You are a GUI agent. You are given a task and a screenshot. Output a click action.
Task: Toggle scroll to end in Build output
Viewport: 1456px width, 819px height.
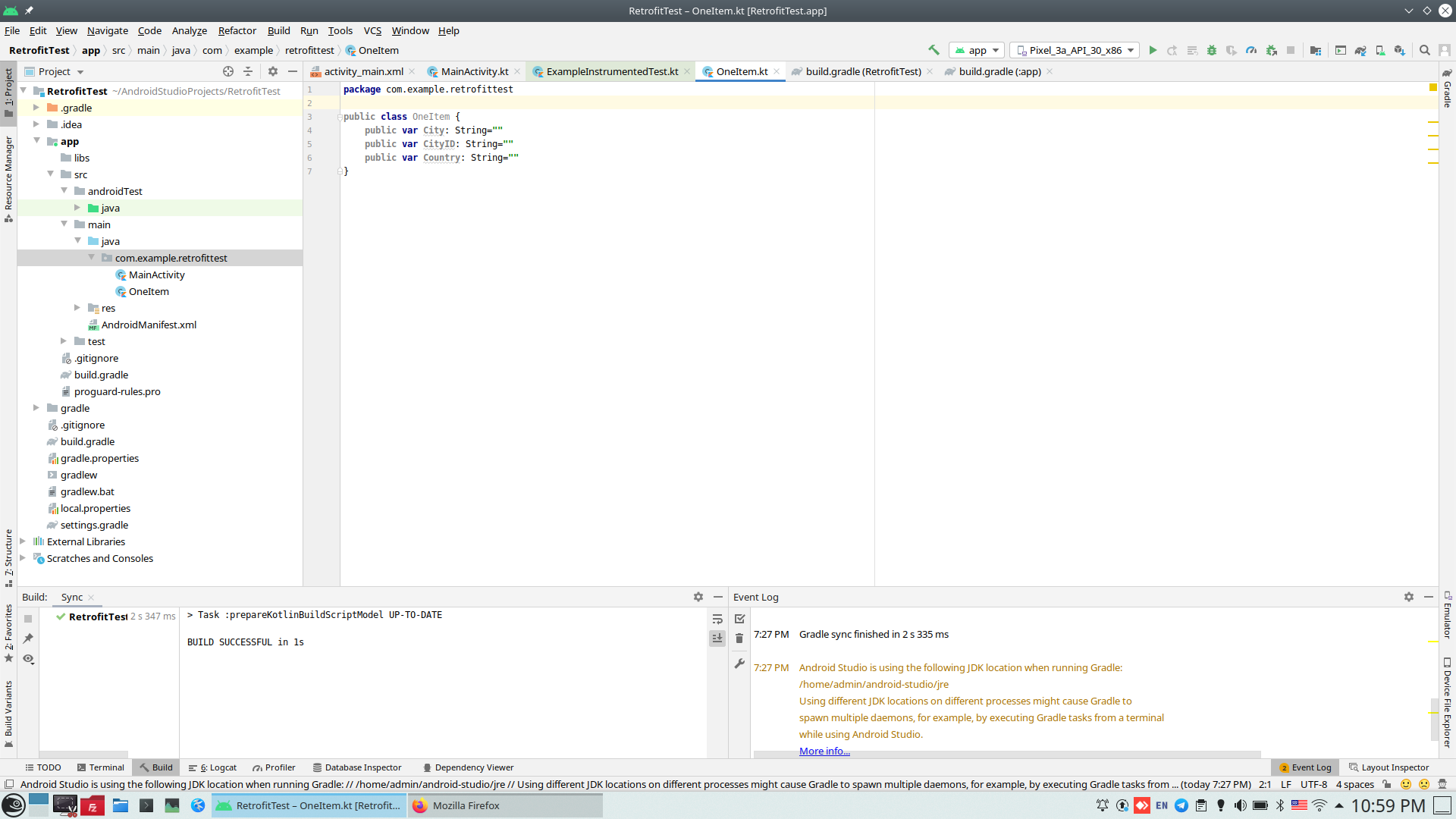point(717,639)
